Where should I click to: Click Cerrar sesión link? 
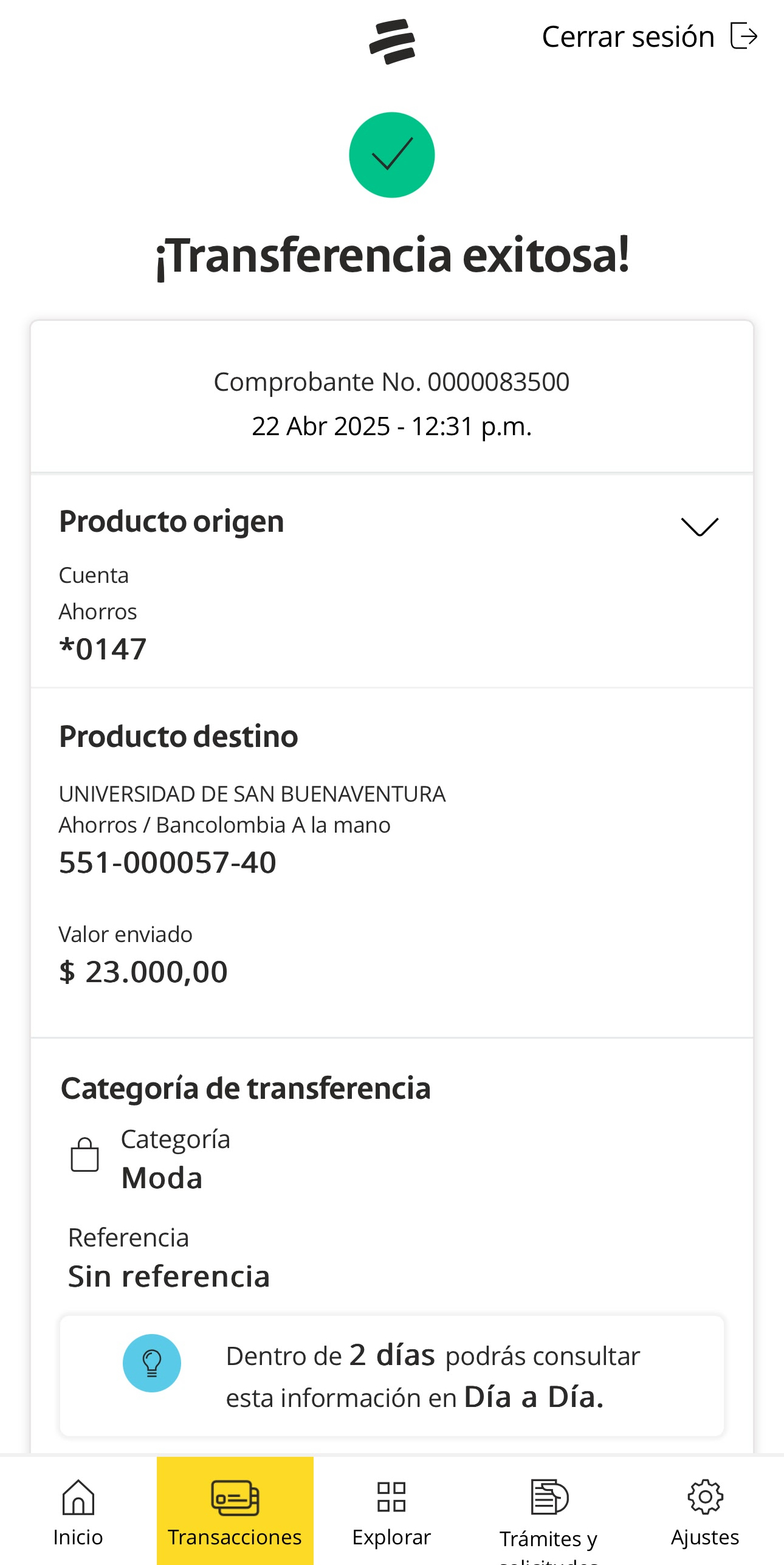click(x=628, y=36)
